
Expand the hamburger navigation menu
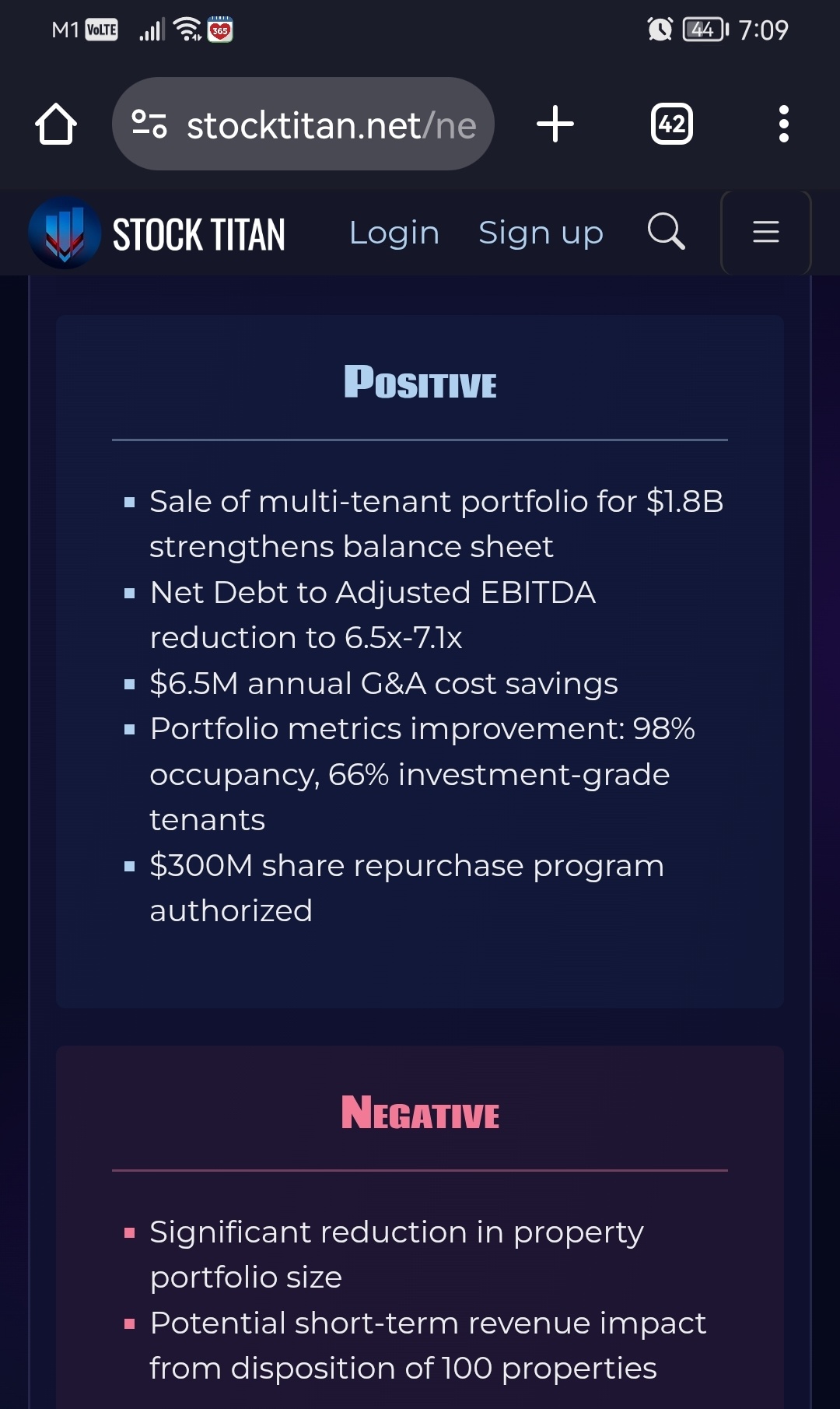click(x=766, y=232)
